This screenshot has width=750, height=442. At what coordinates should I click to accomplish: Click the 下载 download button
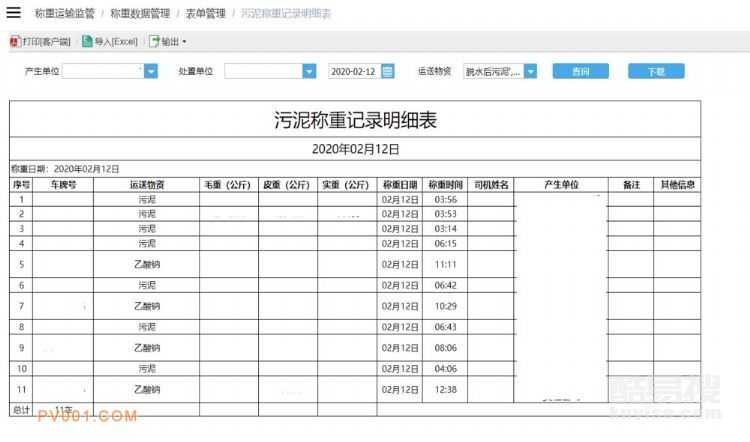tap(655, 71)
